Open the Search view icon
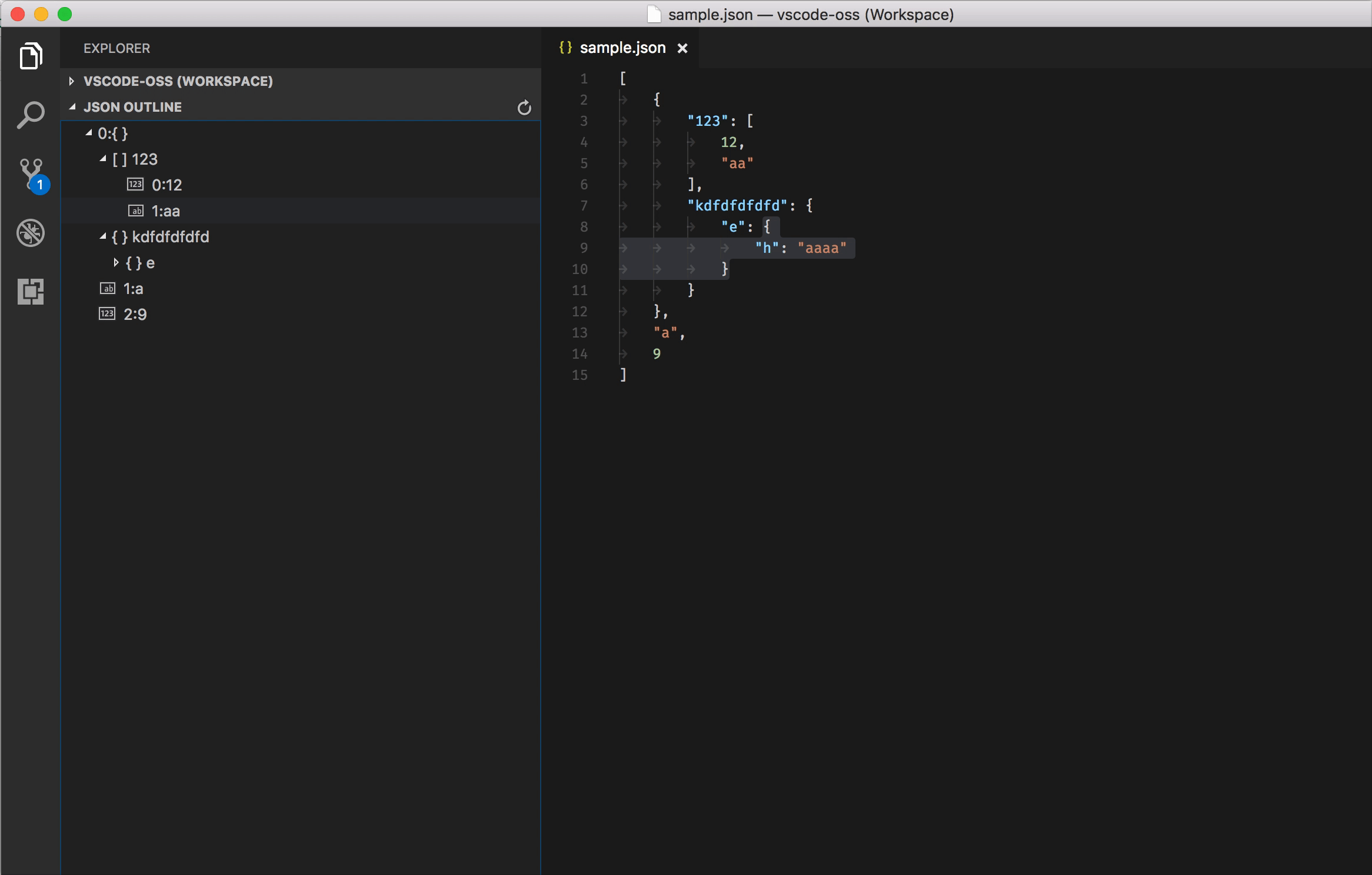This screenshot has width=1372, height=875. 31,115
